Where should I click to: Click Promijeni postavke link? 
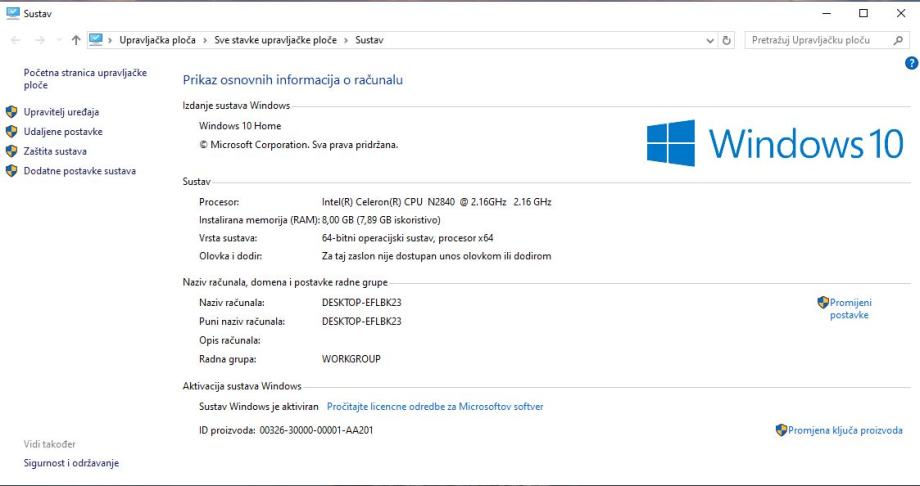point(850,309)
